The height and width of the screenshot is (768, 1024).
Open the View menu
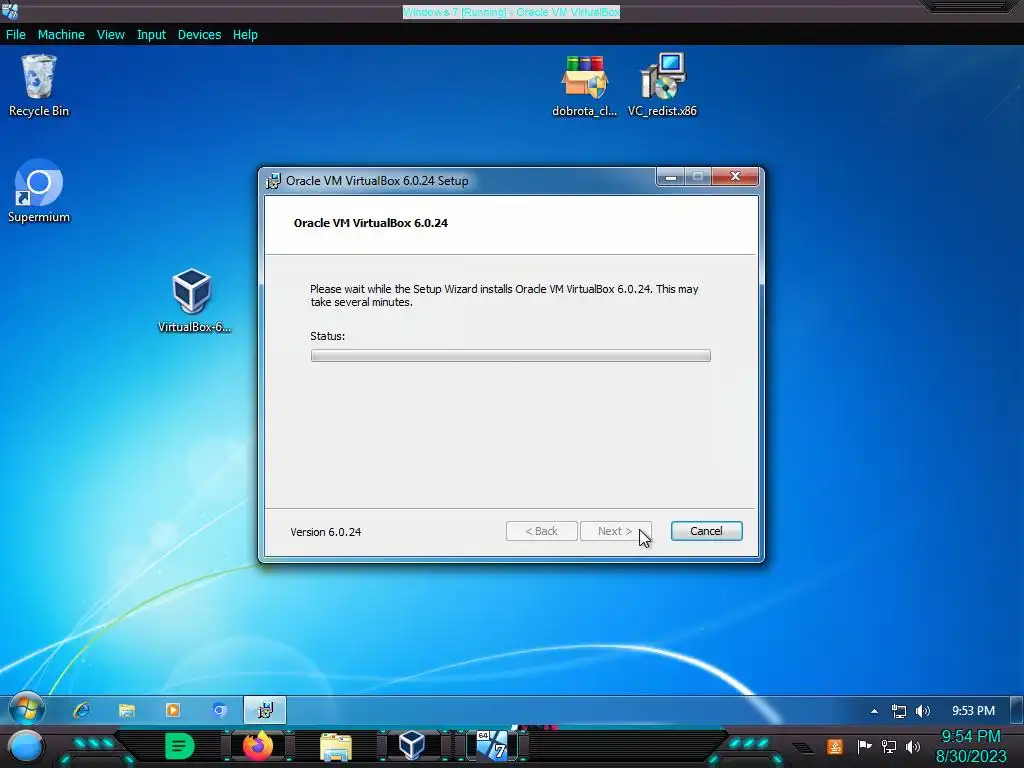[x=110, y=35]
